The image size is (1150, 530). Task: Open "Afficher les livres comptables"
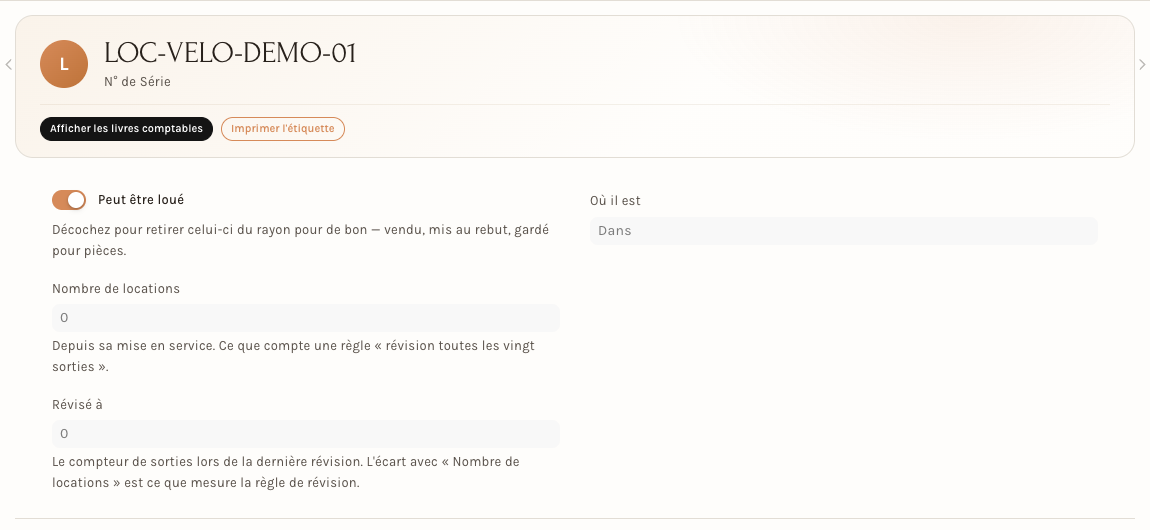pos(126,129)
